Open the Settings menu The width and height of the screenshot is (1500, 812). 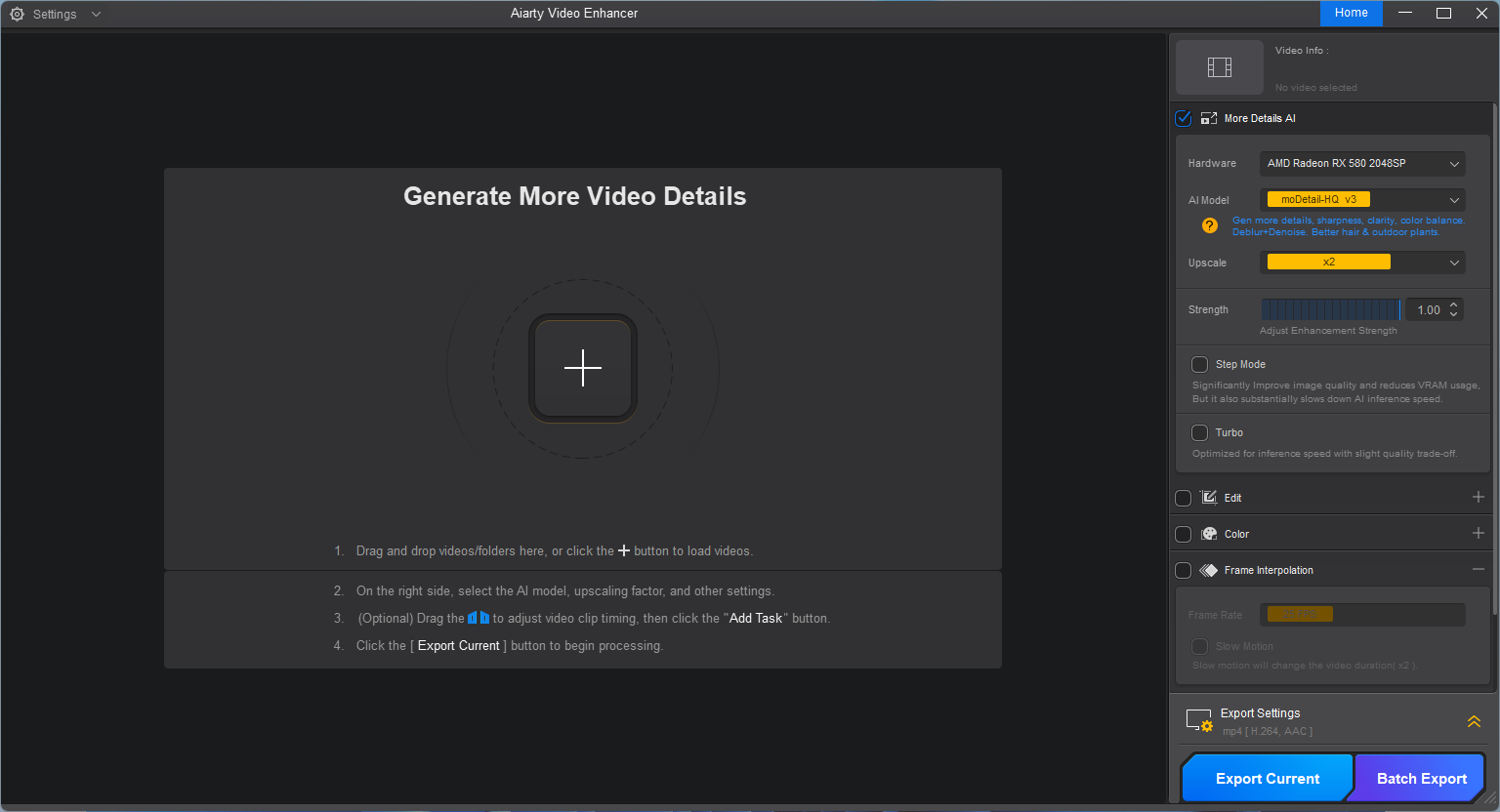56,14
